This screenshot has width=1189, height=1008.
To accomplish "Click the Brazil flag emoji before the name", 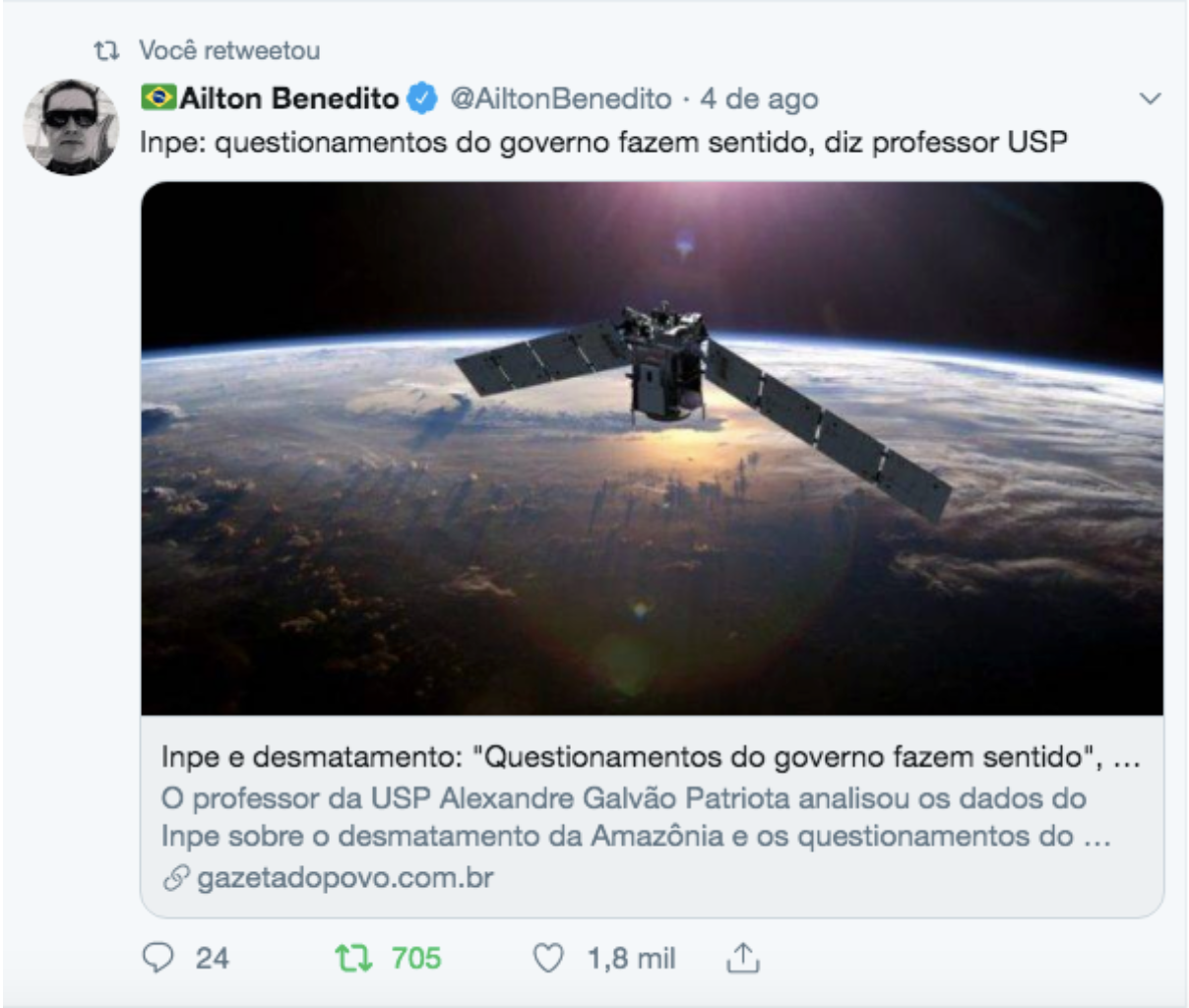I will coord(157,97).
